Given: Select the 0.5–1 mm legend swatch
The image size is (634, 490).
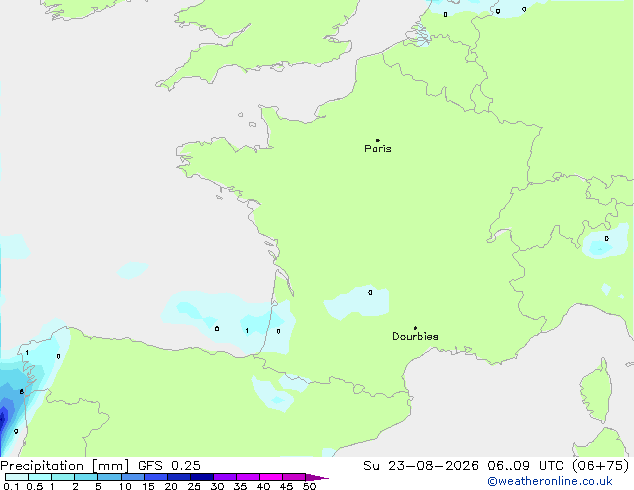Looking at the screenshot, I should click(x=40, y=477).
